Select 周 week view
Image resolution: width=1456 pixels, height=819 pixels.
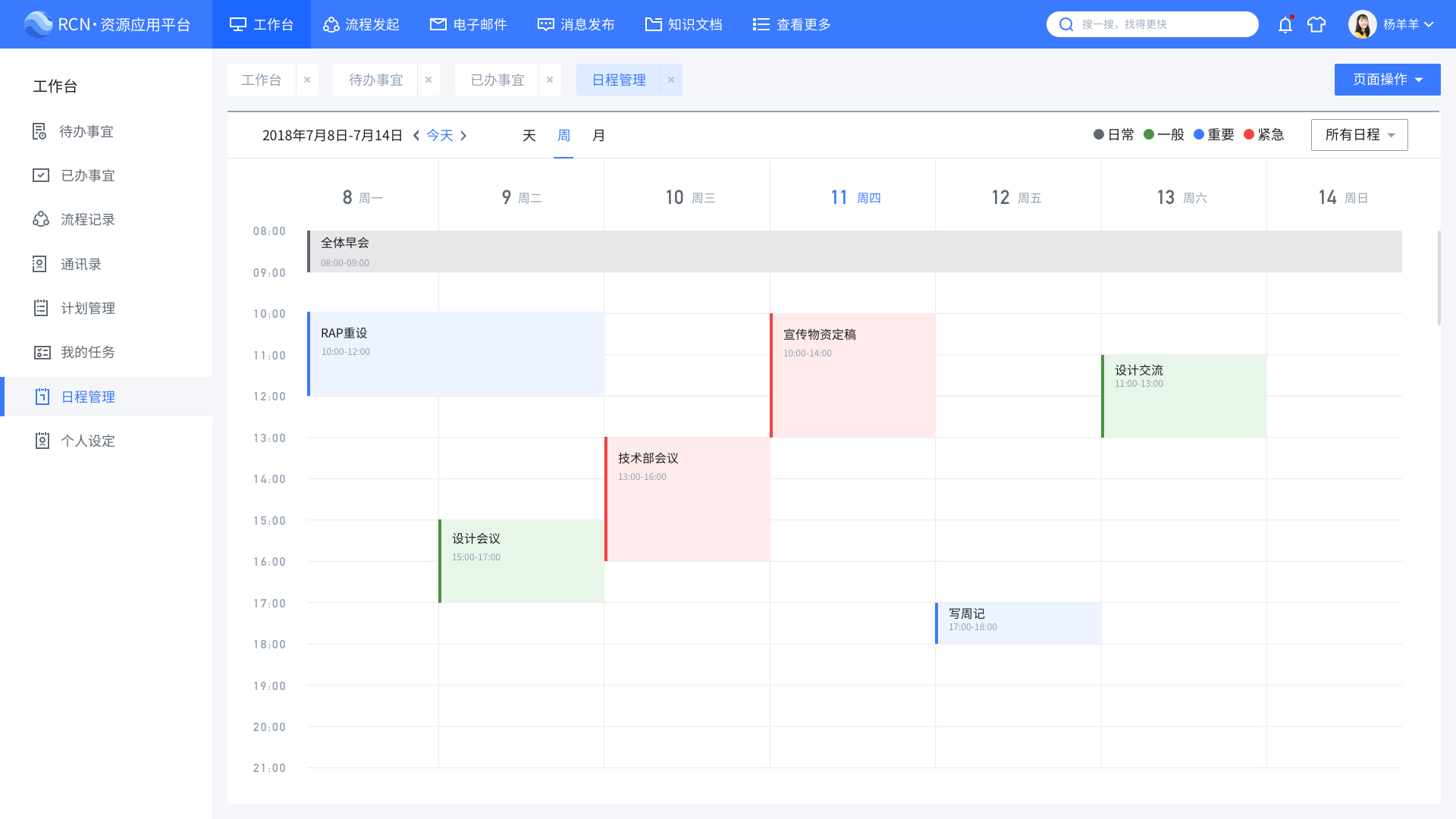click(x=563, y=135)
